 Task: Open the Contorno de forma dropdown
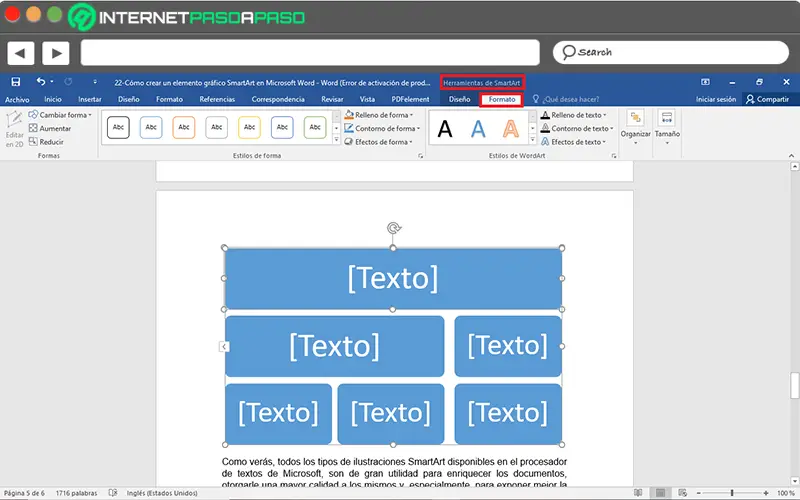(x=382, y=129)
